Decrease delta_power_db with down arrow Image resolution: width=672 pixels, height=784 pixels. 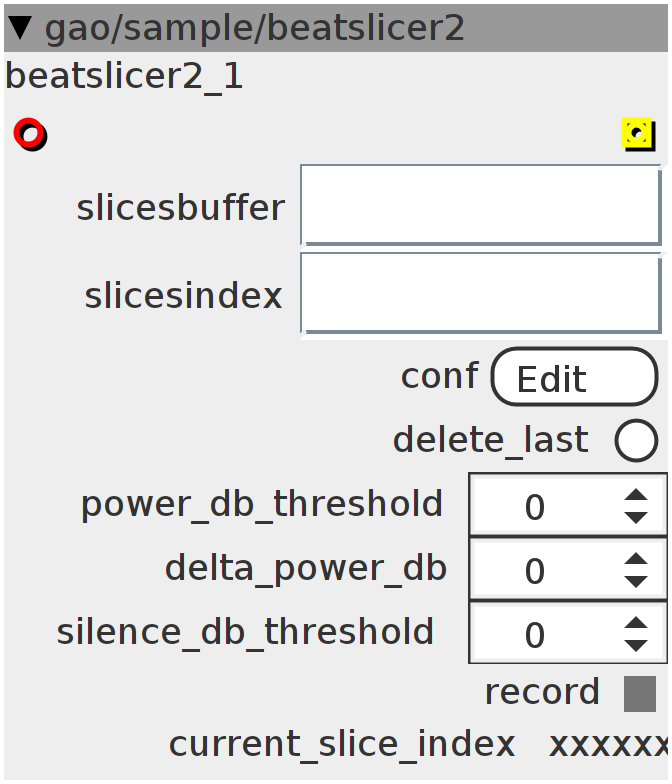(636, 582)
